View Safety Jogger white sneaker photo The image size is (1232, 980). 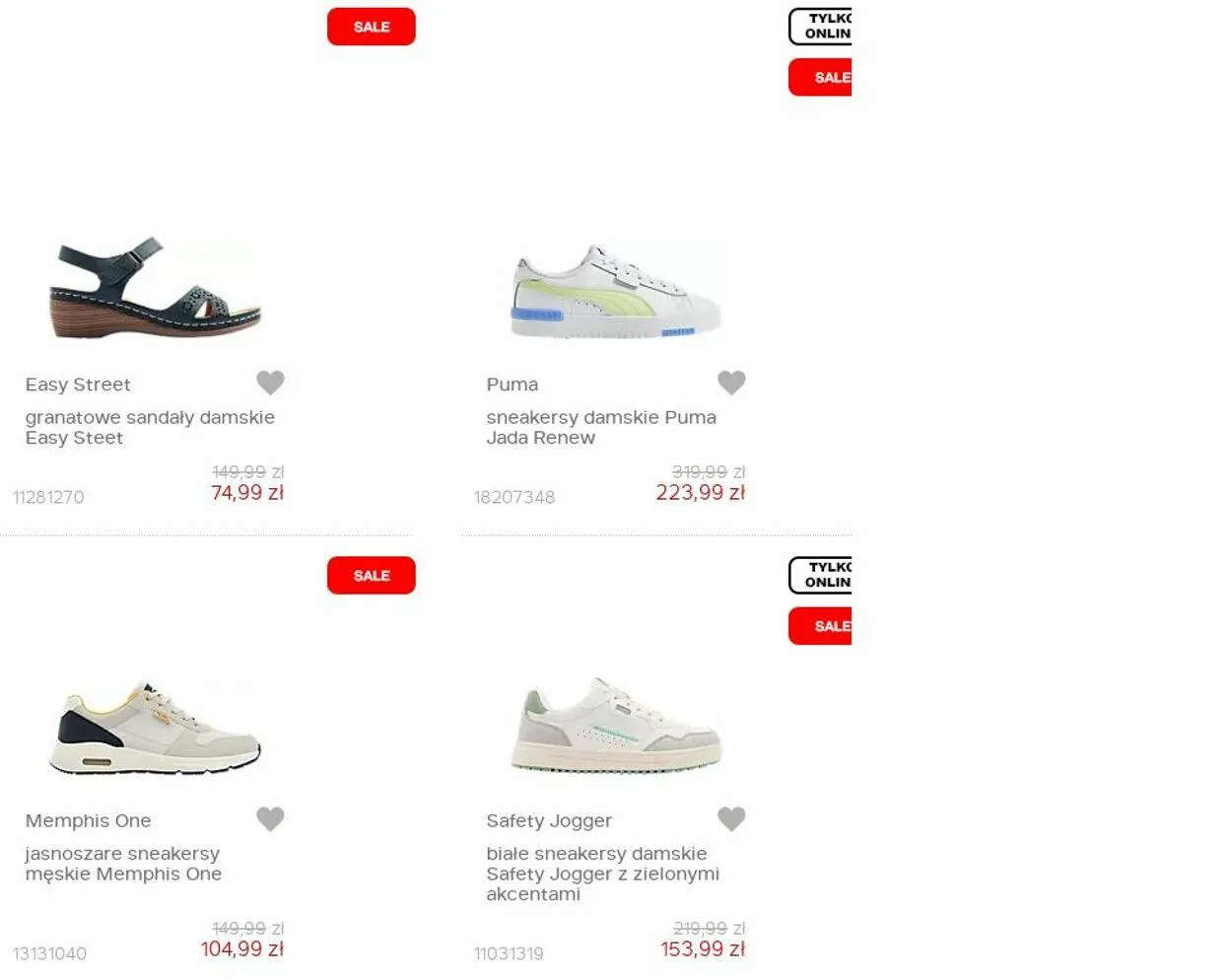click(616, 725)
